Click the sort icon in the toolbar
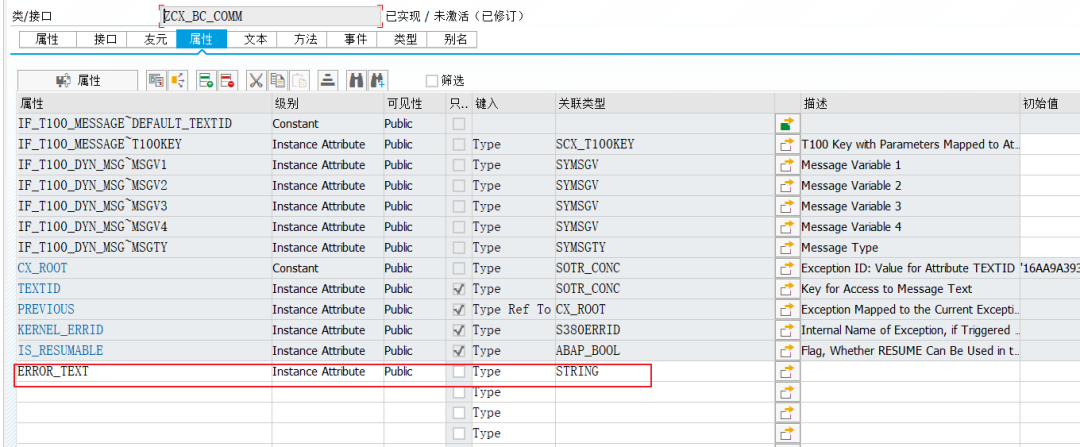Screen dimensions: 1080x447 point(328,81)
